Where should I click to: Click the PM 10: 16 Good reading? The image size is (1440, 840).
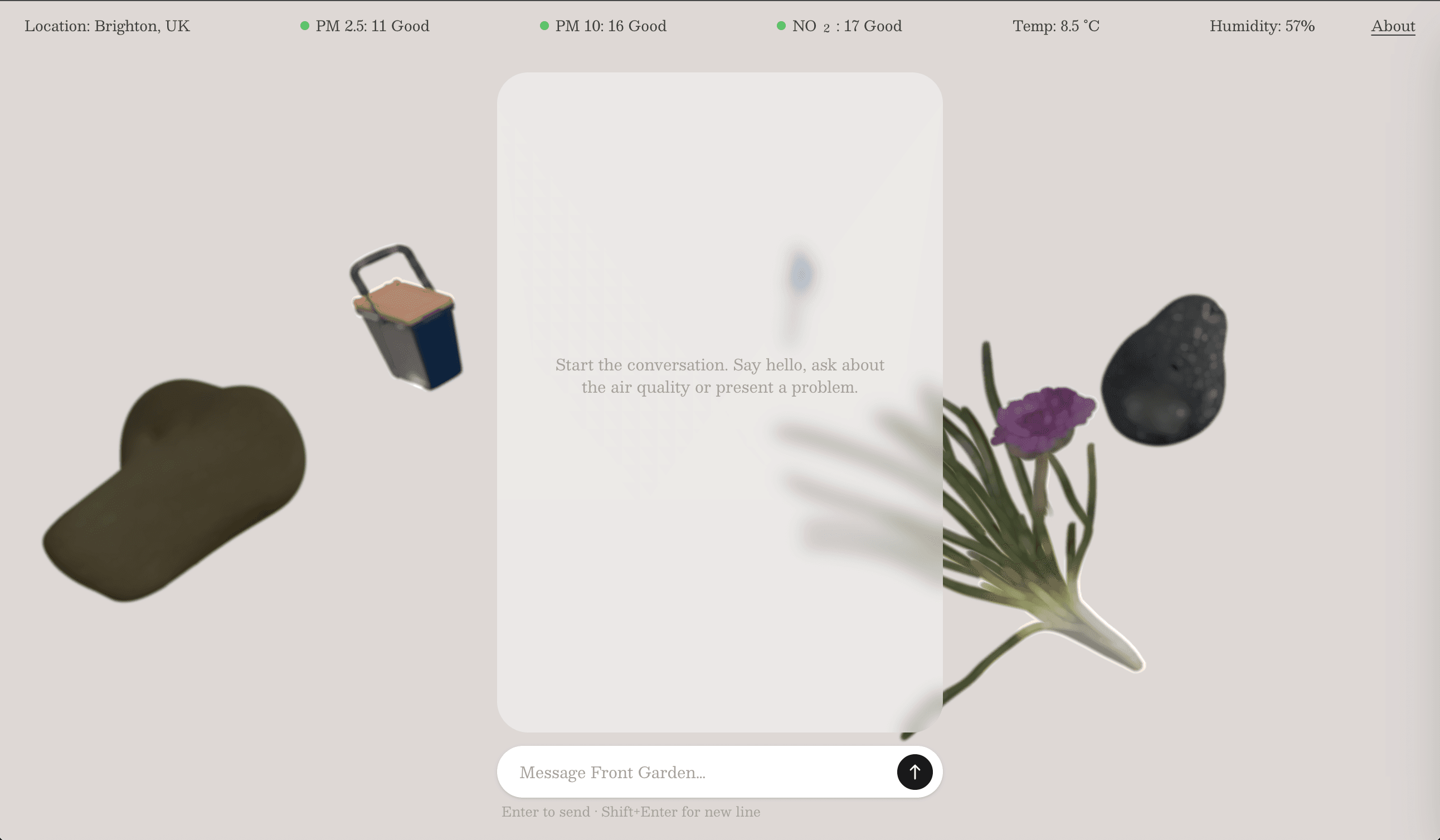611,26
